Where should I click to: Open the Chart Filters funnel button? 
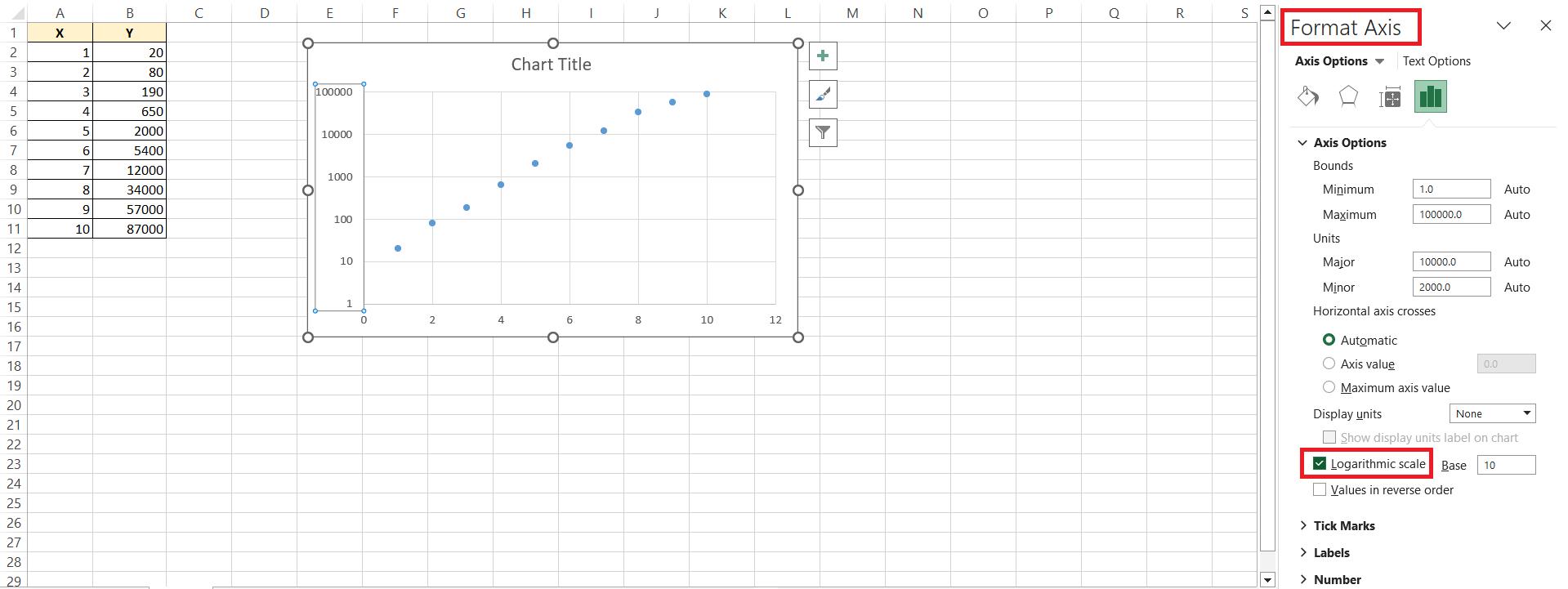pyautogui.click(x=823, y=132)
